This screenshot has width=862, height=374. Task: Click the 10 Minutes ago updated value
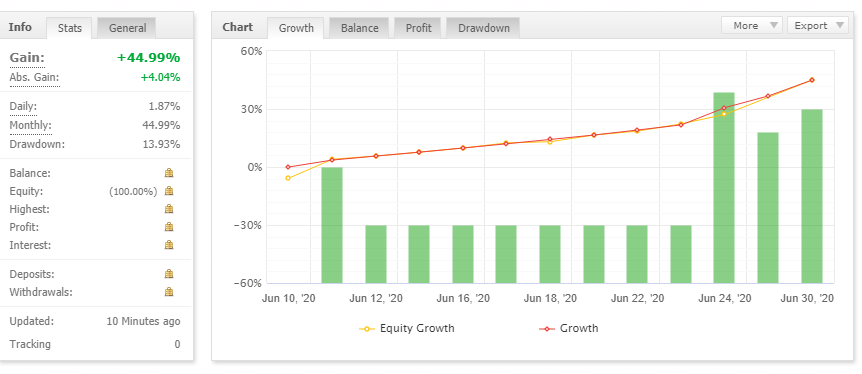coord(143,321)
